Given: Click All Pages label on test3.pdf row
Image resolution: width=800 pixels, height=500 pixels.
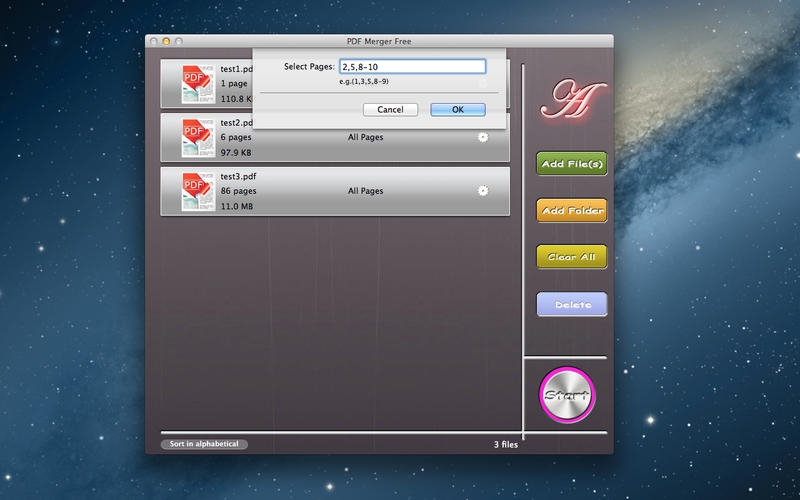Looking at the screenshot, I should point(365,190).
